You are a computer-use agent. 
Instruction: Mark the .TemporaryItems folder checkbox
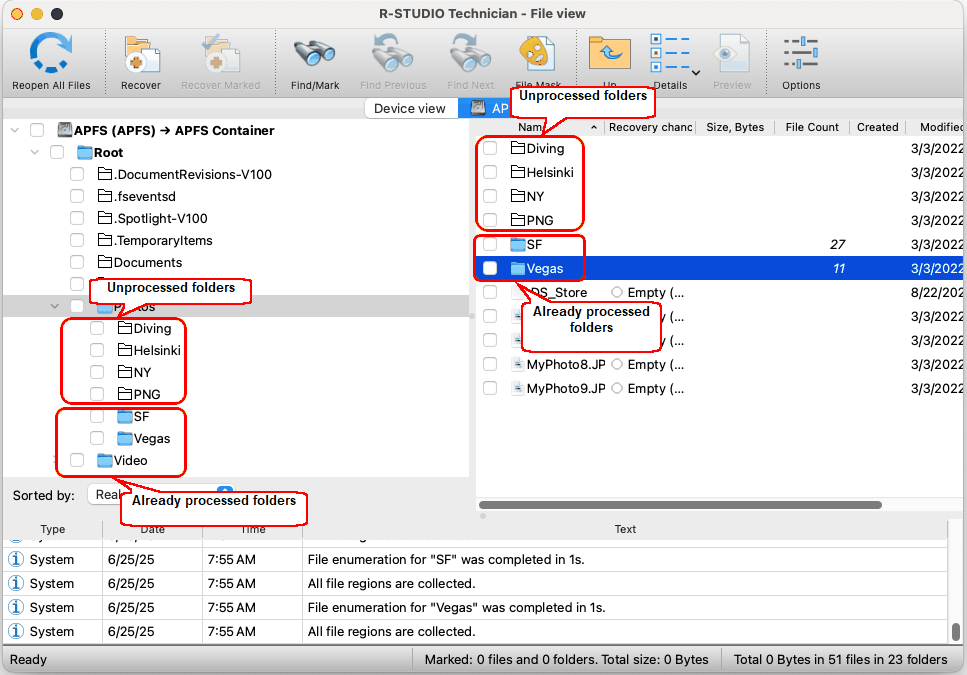77,240
